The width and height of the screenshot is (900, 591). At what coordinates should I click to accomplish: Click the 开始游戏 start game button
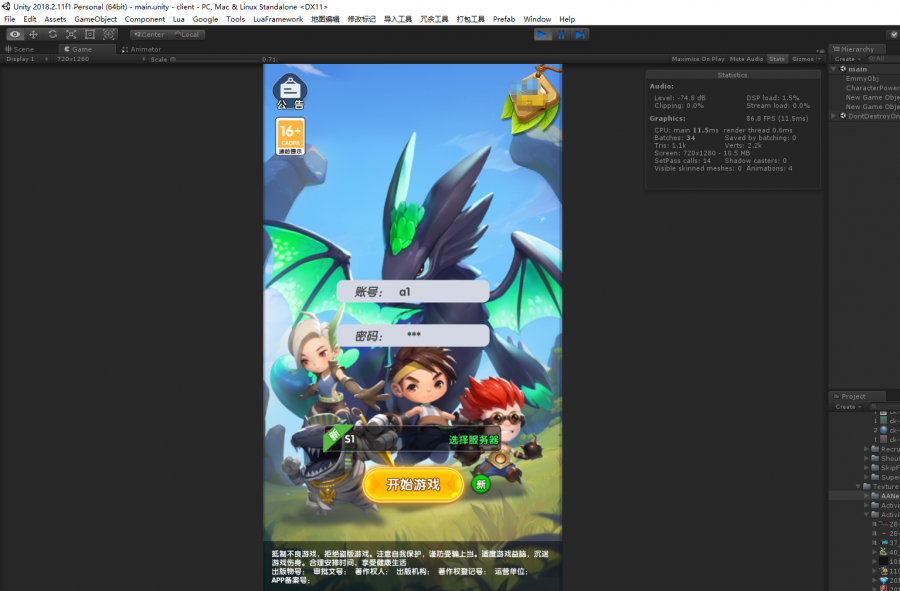point(413,485)
